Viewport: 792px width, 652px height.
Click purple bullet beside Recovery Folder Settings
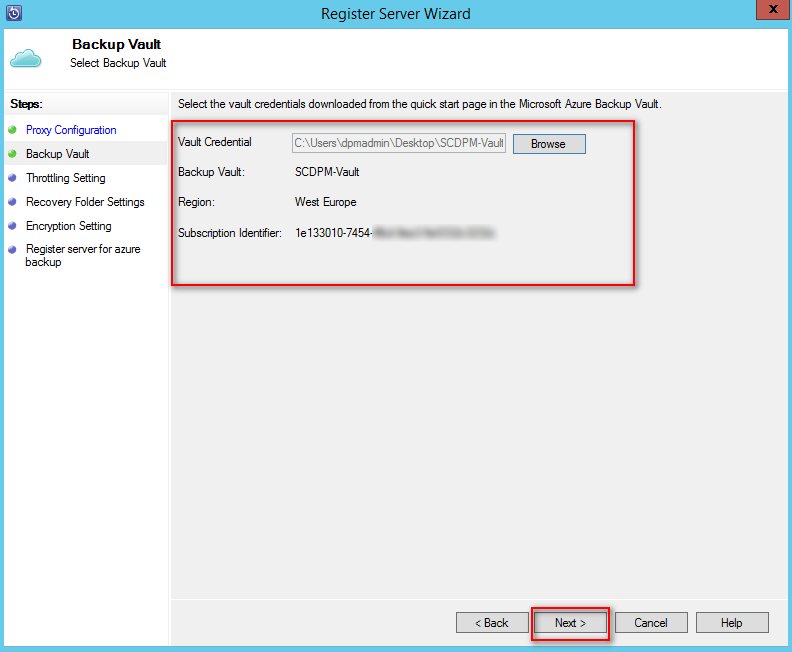(13, 202)
